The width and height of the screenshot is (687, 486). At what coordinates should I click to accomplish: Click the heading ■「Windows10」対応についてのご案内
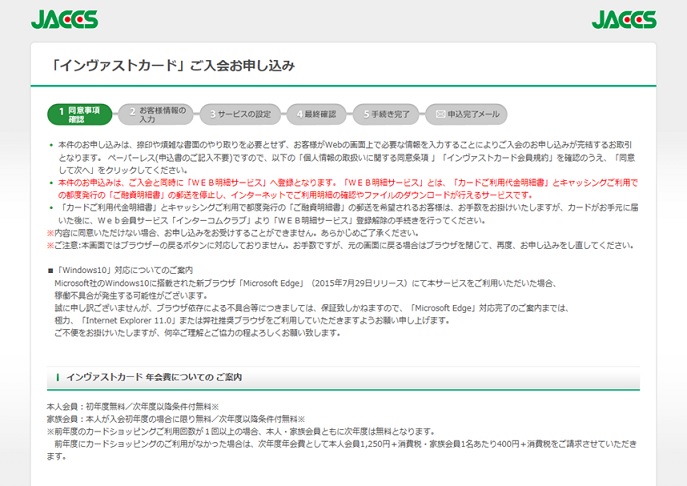(120, 270)
